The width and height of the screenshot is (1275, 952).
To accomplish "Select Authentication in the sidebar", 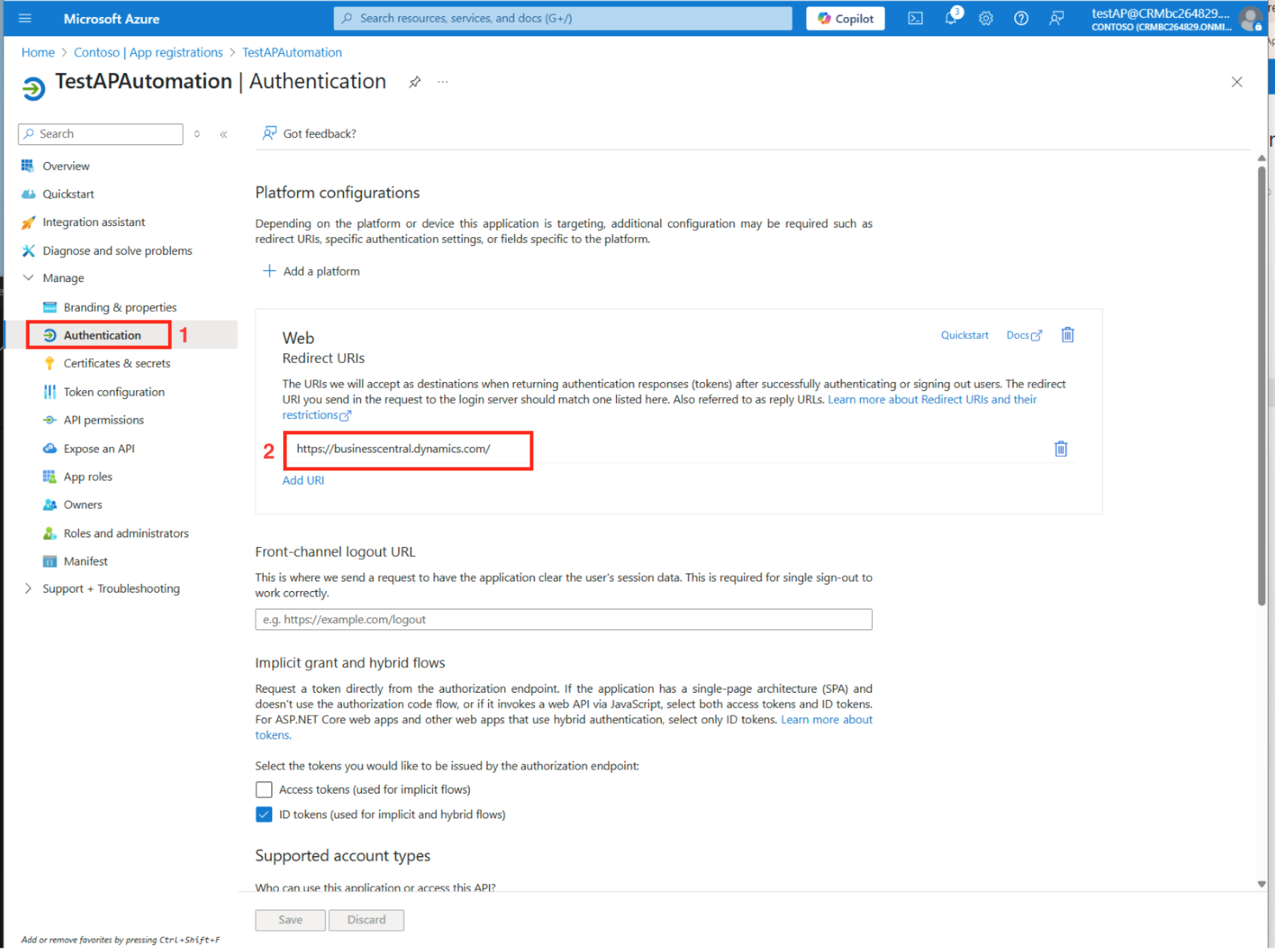I will 102,335.
